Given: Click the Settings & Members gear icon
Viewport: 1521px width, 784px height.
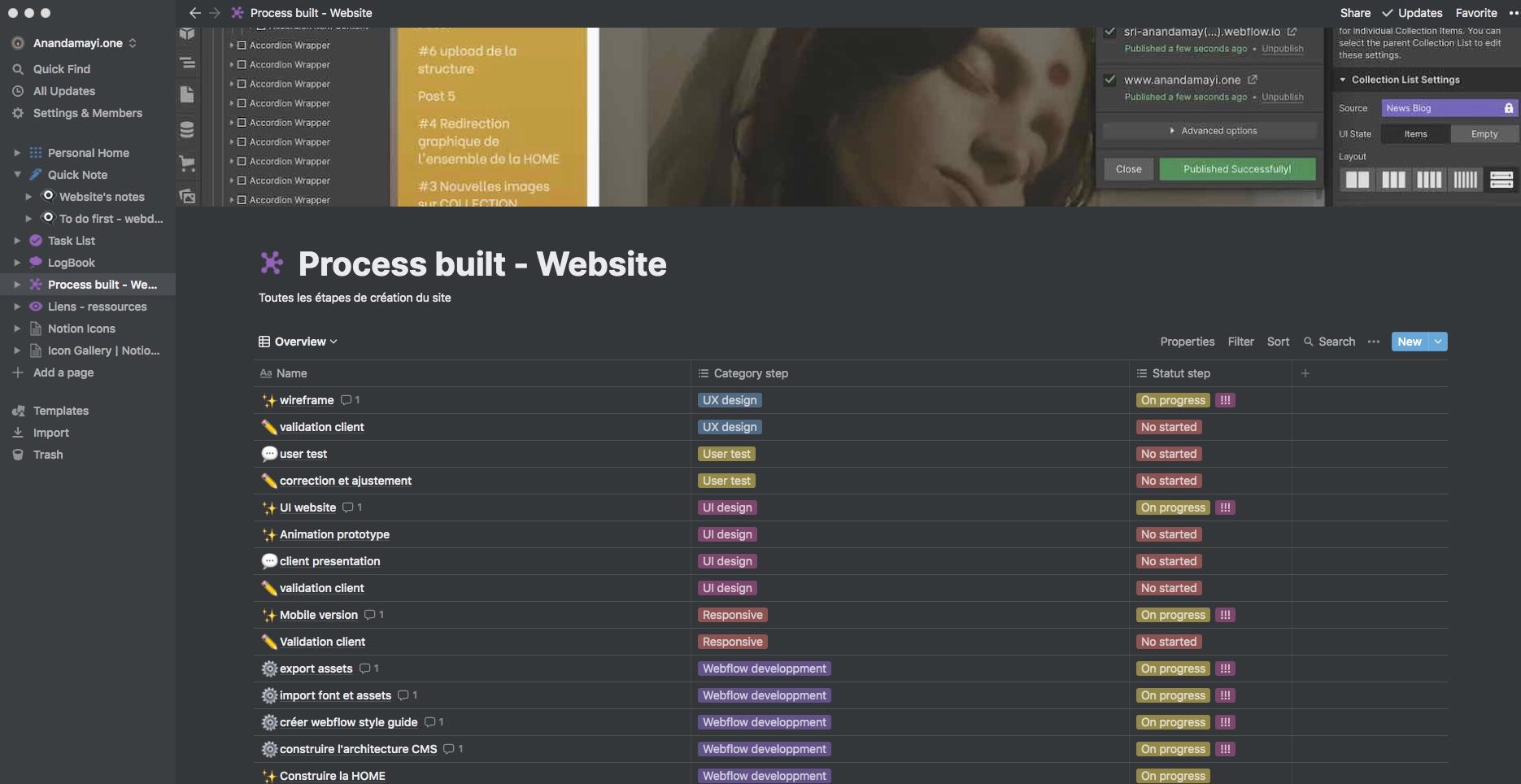Looking at the screenshot, I should (18, 113).
